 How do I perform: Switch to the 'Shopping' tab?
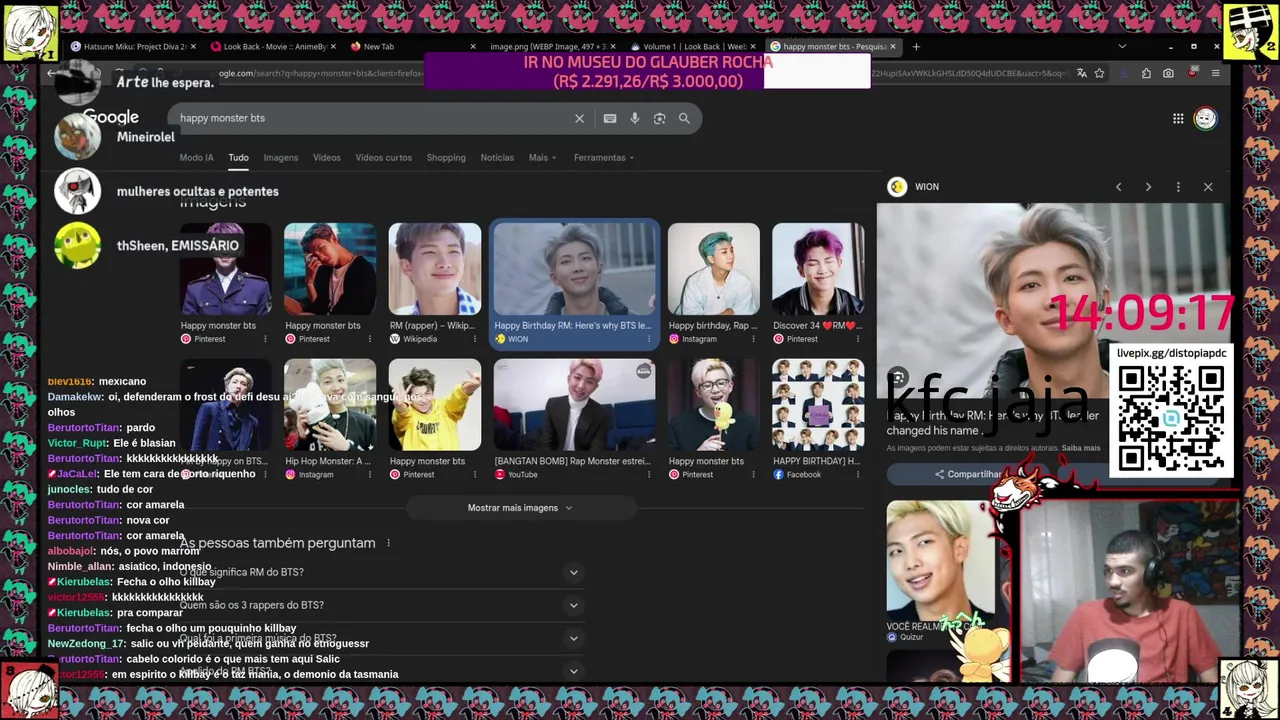point(446,157)
